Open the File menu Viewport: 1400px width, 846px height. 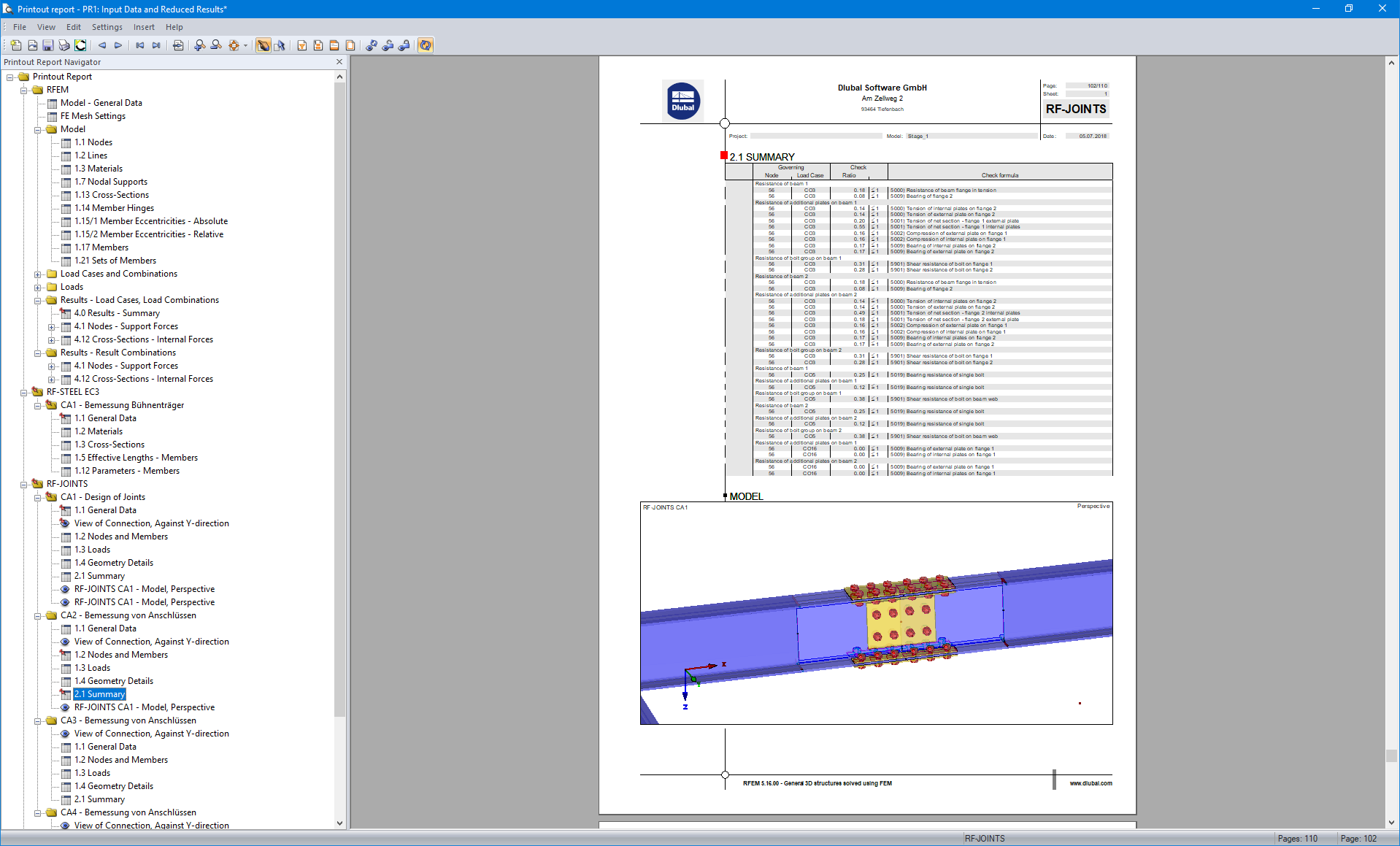20,27
